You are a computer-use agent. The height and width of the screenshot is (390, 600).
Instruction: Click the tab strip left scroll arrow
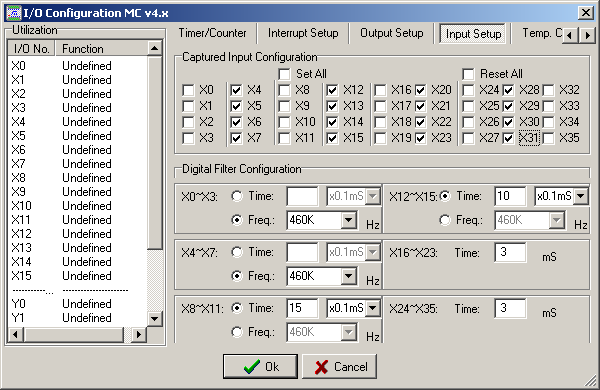(570, 36)
